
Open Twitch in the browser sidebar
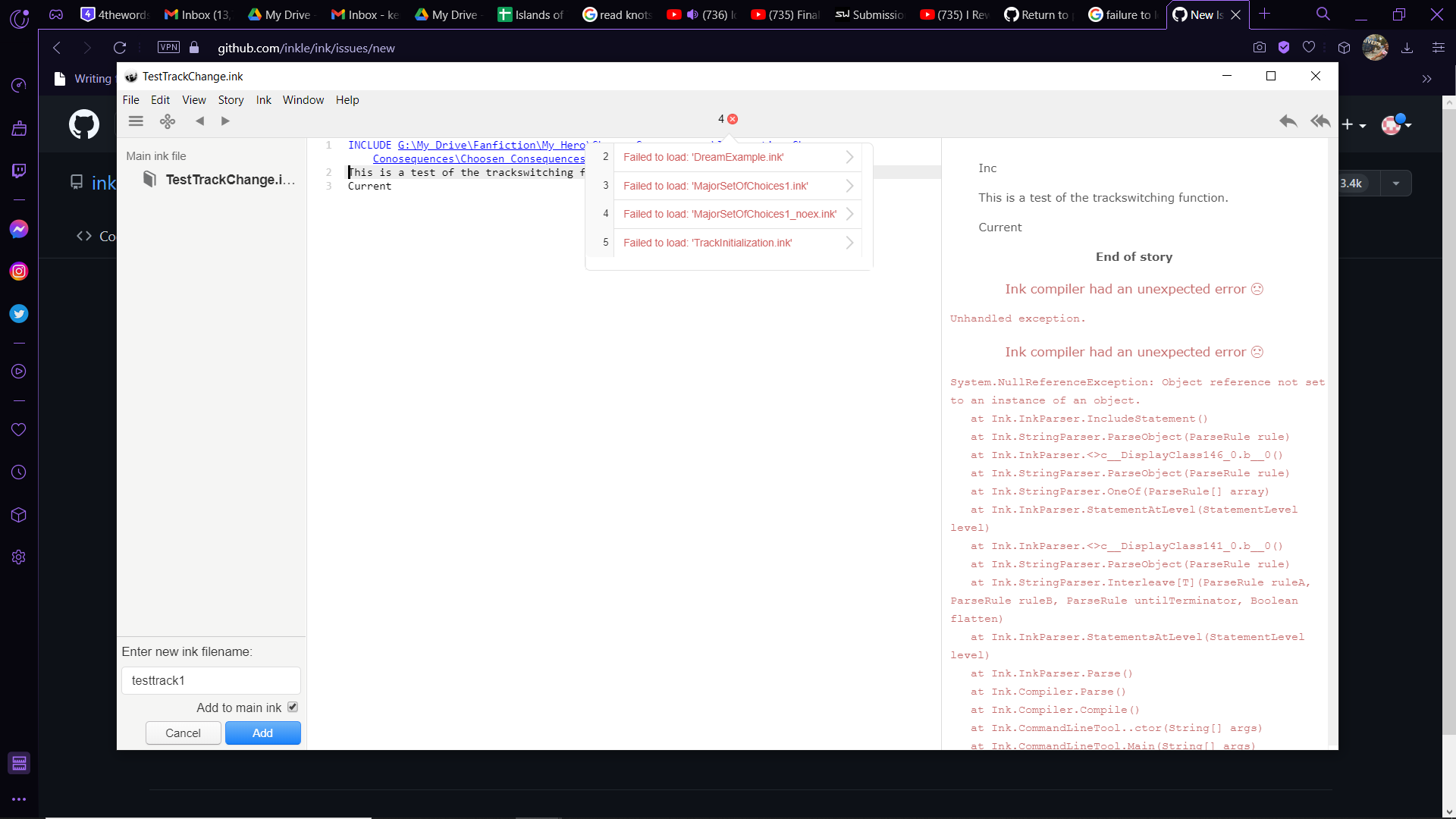click(19, 171)
